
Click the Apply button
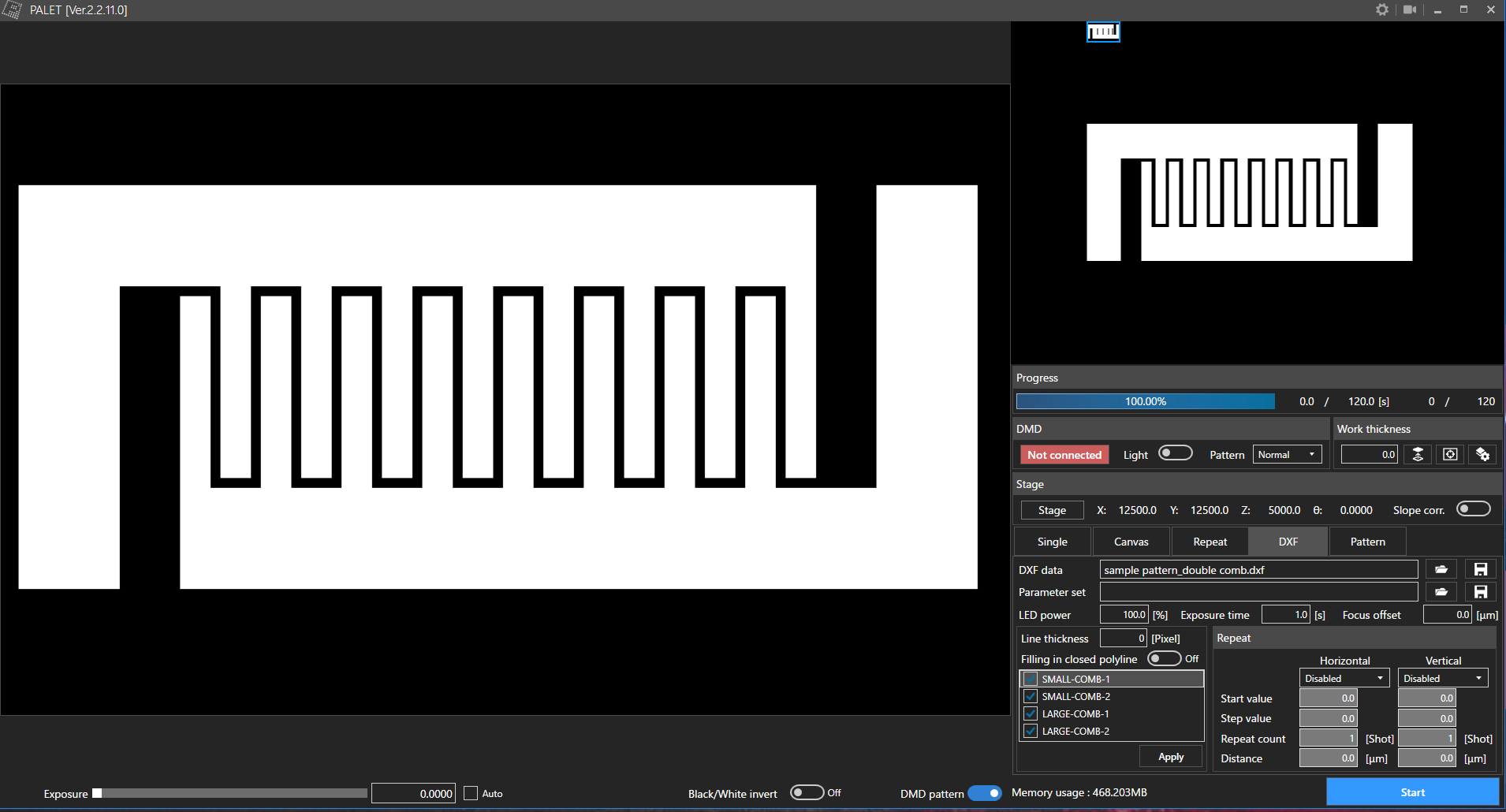click(x=1171, y=757)
